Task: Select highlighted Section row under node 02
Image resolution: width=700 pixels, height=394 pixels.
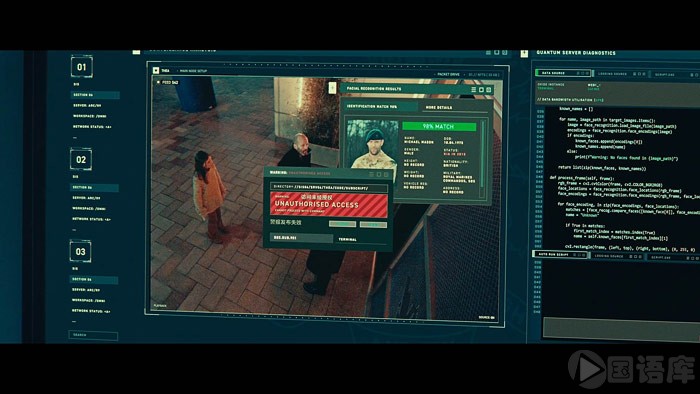Action: pyautogui.click(x=94, y=187)
